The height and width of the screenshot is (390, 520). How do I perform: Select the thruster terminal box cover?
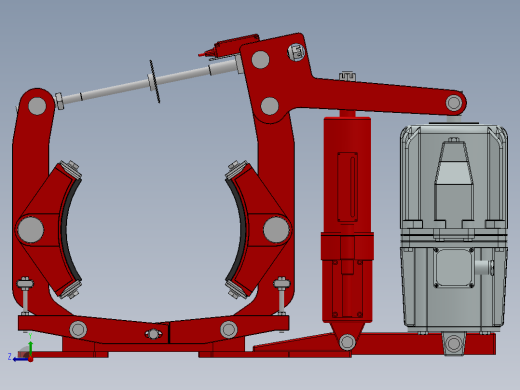click(x=453, y=268)
